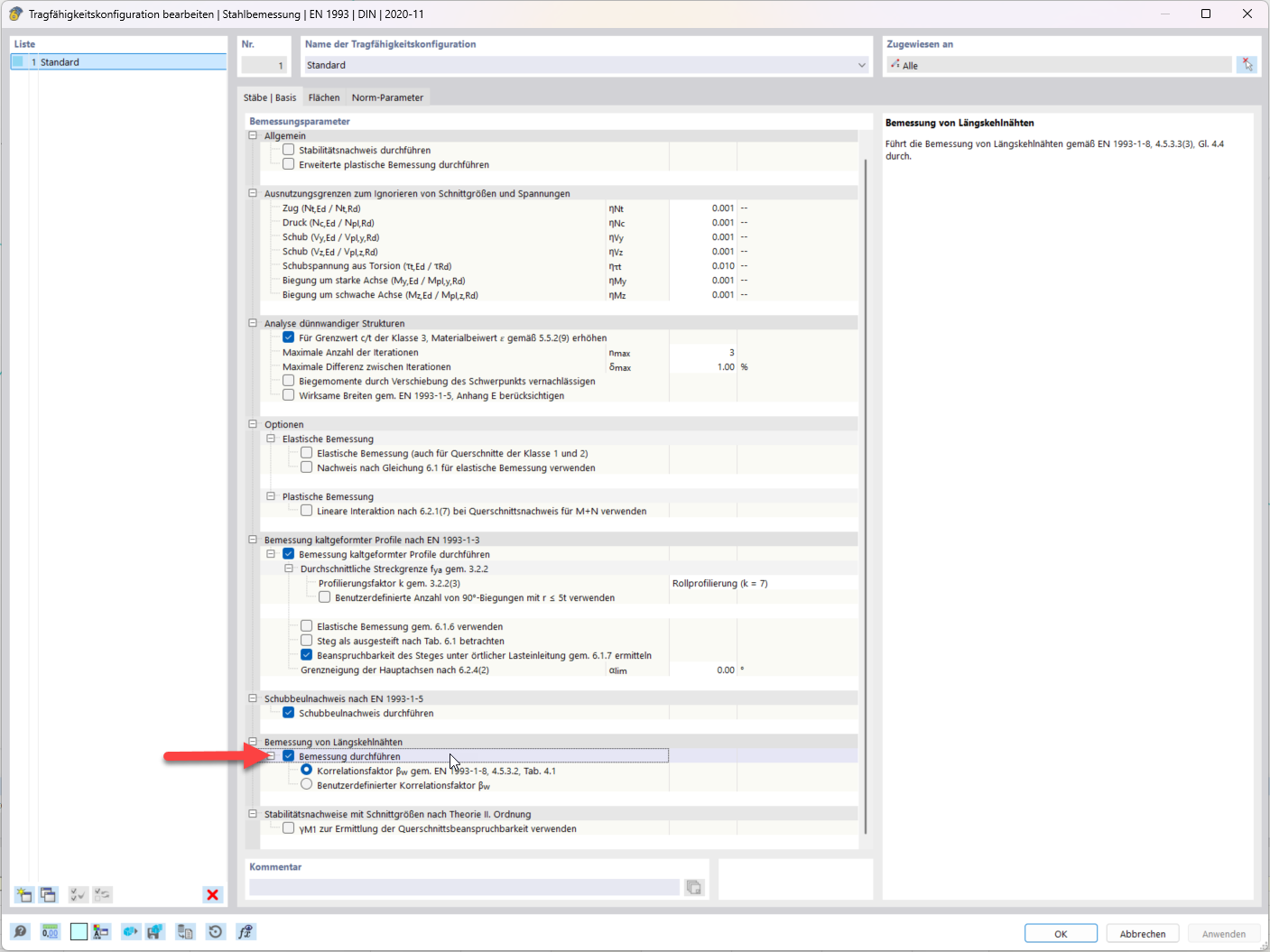Copy the selected configuration
Image resolution: width=1270 pixels, height=952 pixels.
coord(48,894)
